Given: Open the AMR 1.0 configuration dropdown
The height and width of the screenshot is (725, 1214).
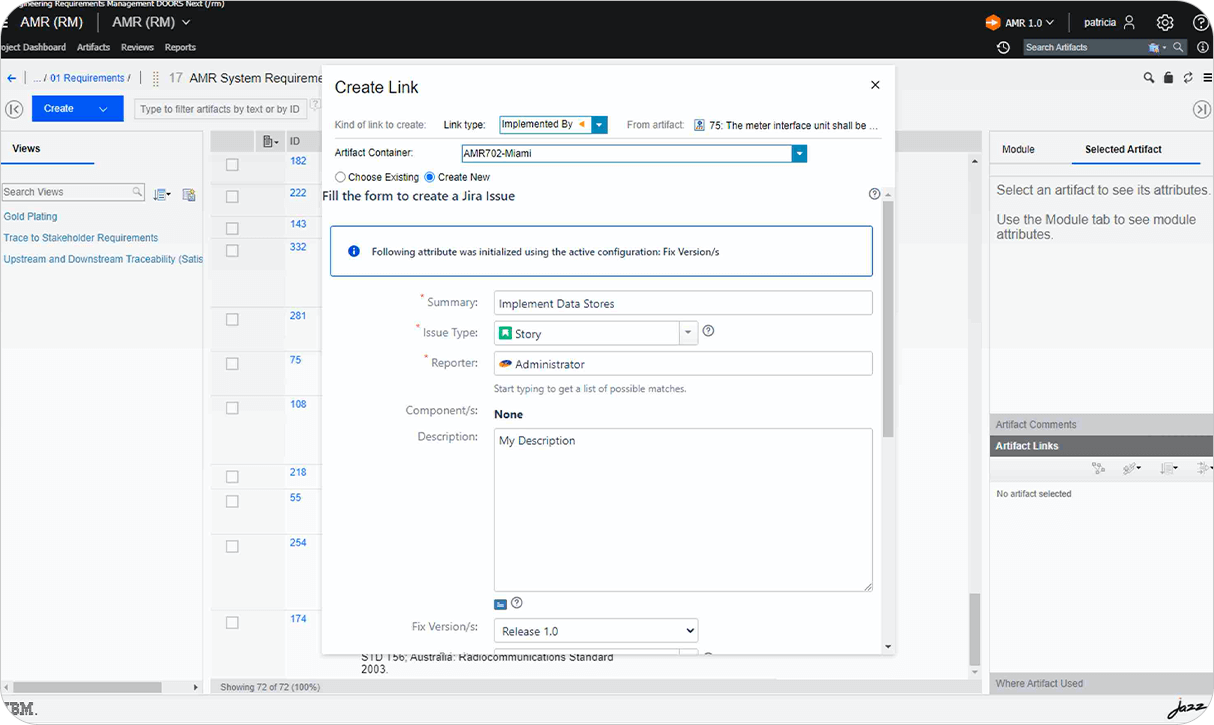Looking at the screenshot, I should (1049, 22).
